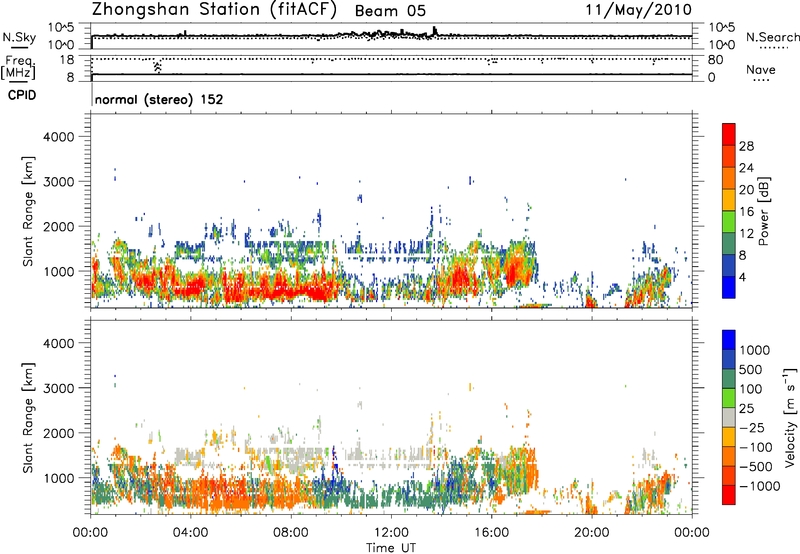Click the 'Zhongshan Station (fitACF)' title text
Image resolution: width=800 pixels, height=554 pixels.
click(x=214, y=10)
